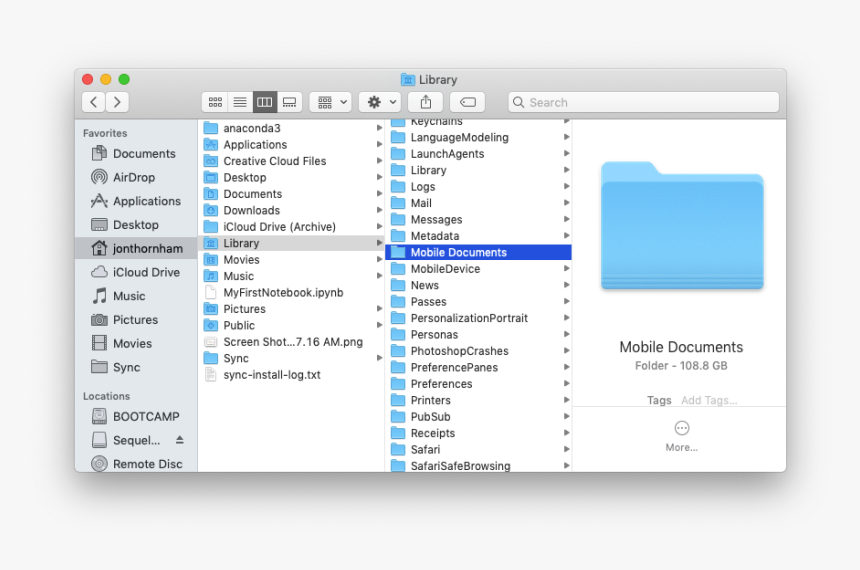This screenshot has height=570, width=860.
Task: Expand the Pictures folder arrow in home column
Action: (379, 309)
